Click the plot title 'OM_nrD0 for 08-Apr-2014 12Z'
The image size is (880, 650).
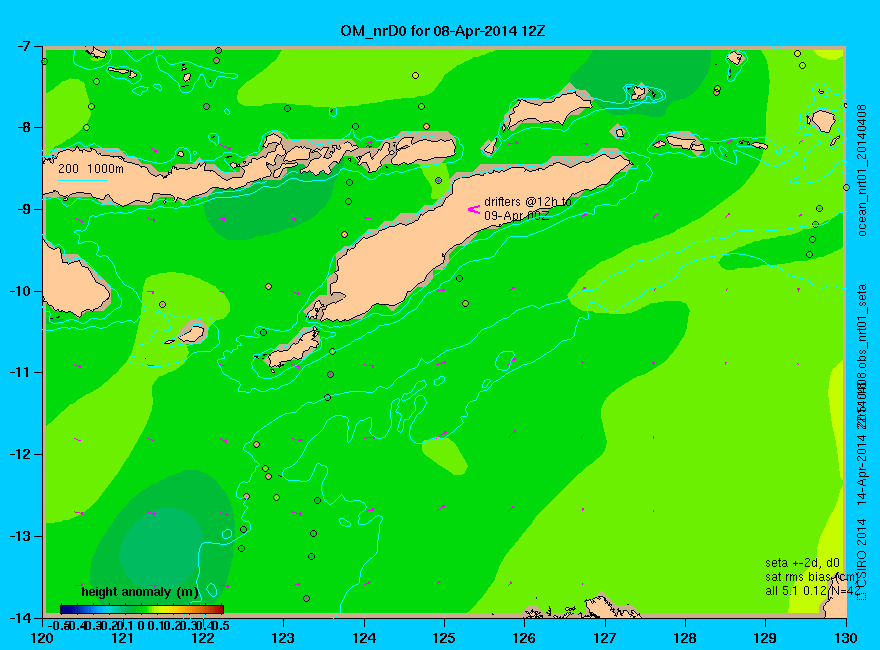442,30
